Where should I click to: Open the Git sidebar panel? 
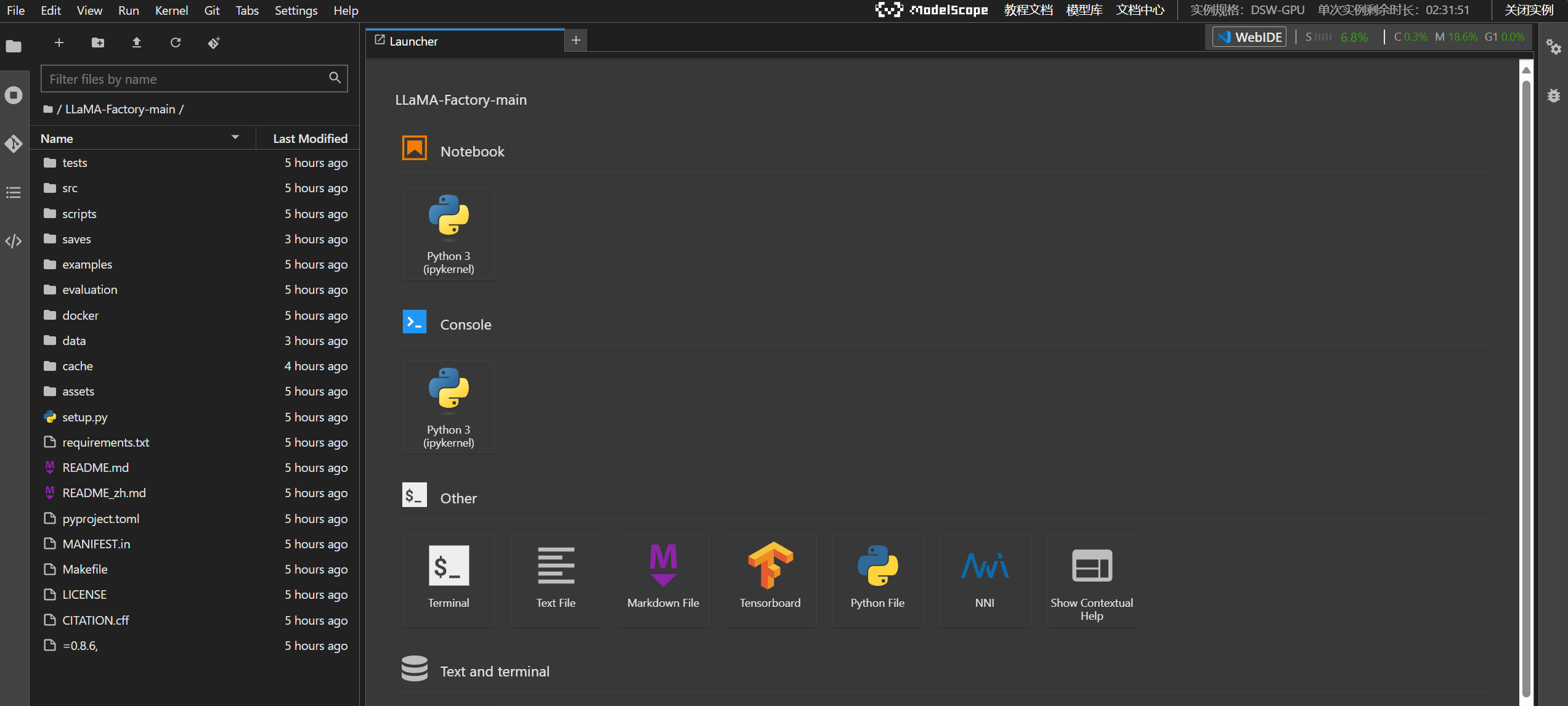[x=14, y=144]
